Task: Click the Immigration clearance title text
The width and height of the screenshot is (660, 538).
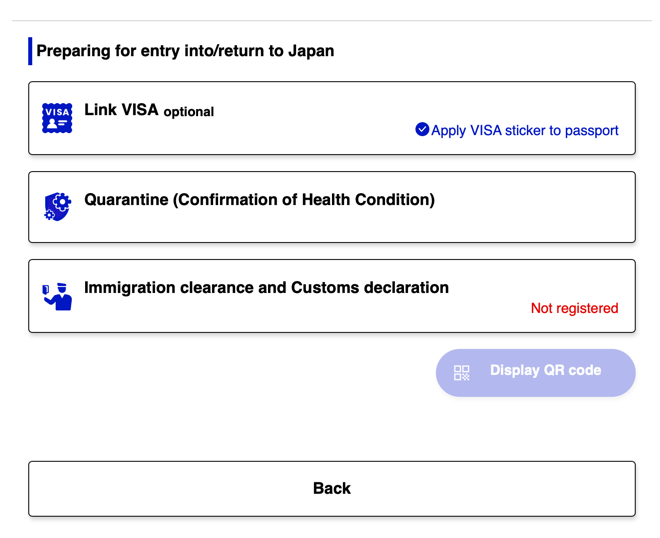Action: click(266, 287)
